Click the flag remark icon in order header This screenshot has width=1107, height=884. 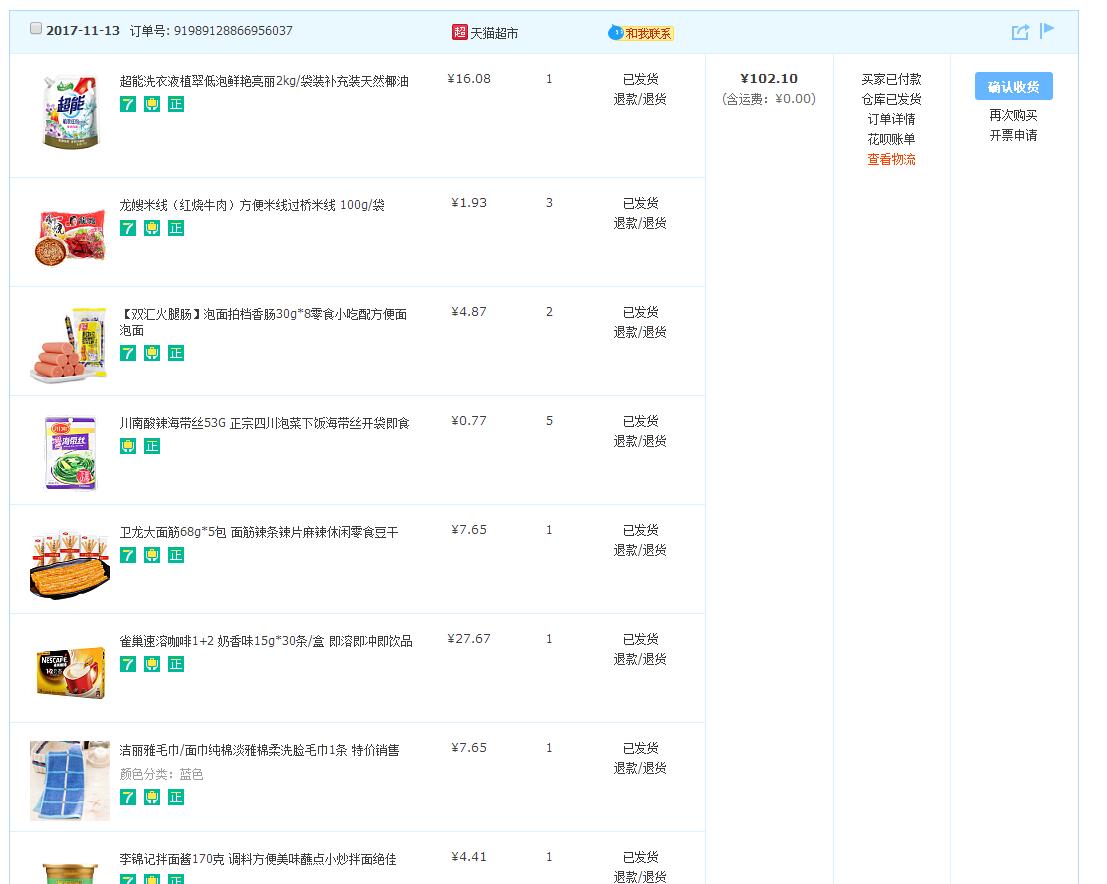1047,31
